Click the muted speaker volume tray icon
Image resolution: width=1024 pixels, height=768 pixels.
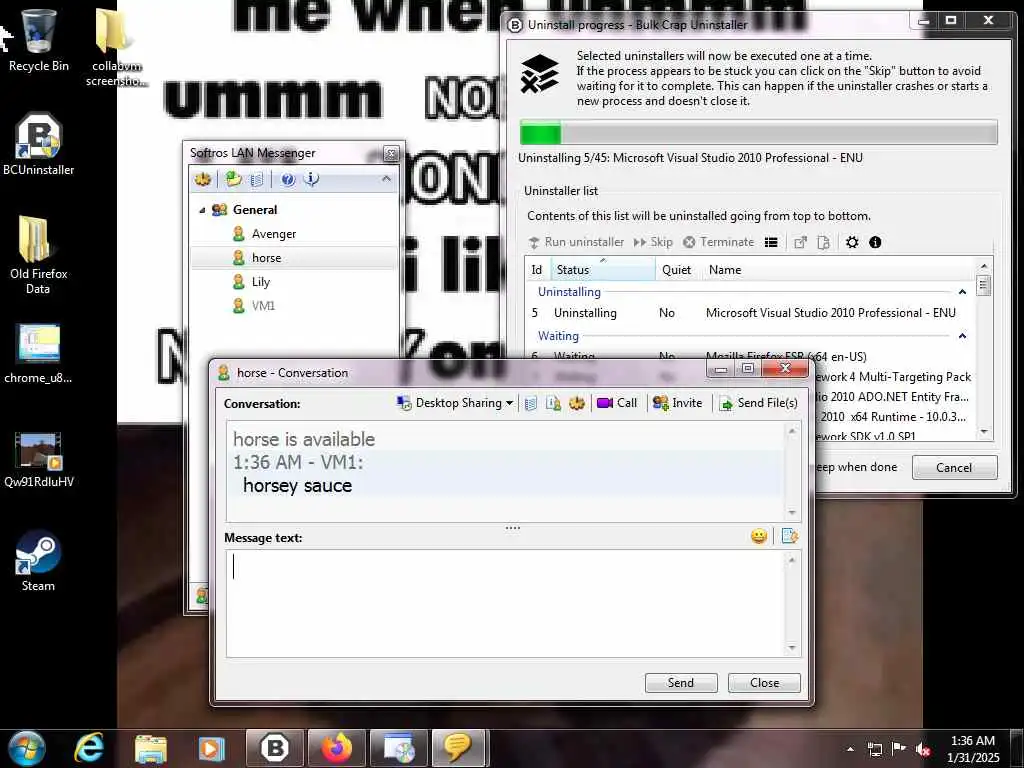pyautogui.click(x=923, y=750)
